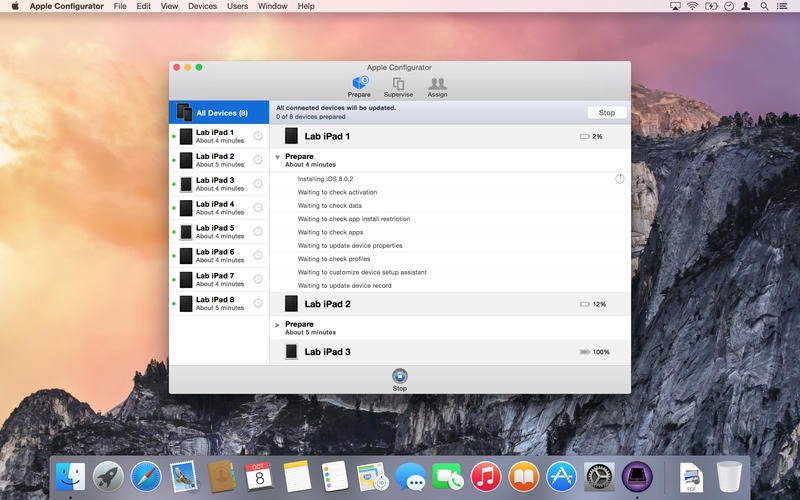
Task: Switch to the Supervise section
Action: 398,86
